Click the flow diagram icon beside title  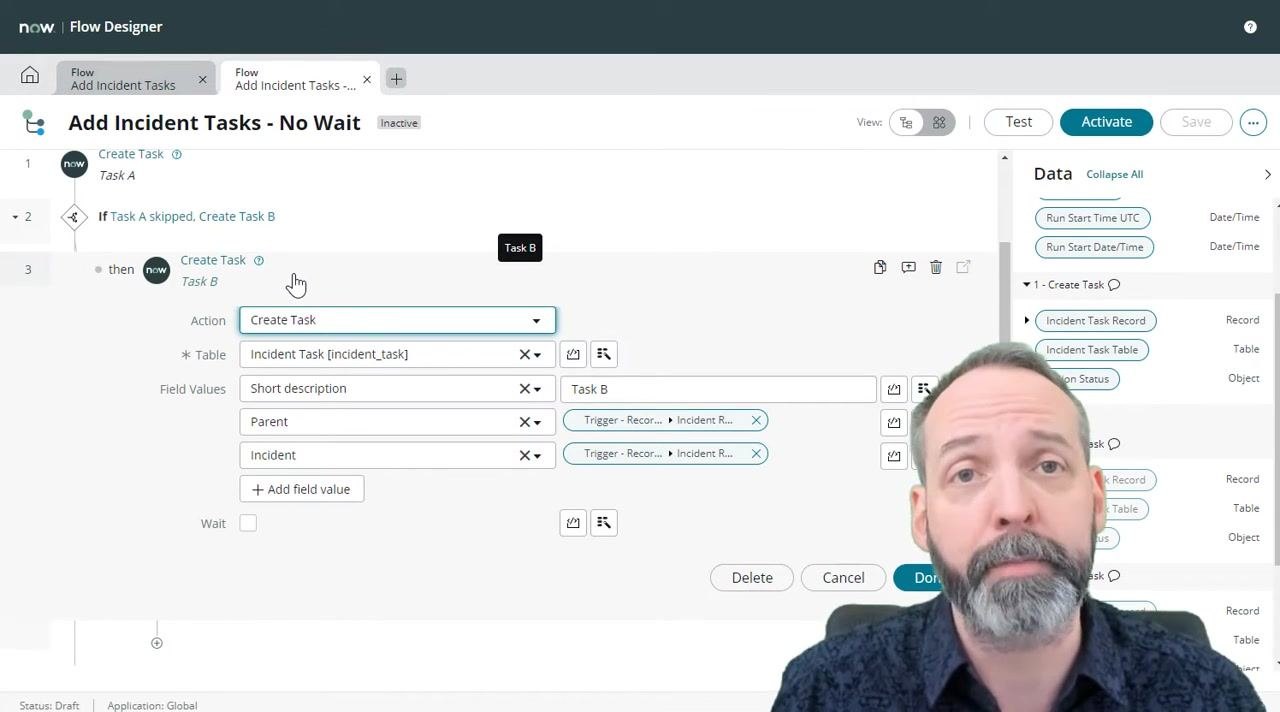click(34, 122)
